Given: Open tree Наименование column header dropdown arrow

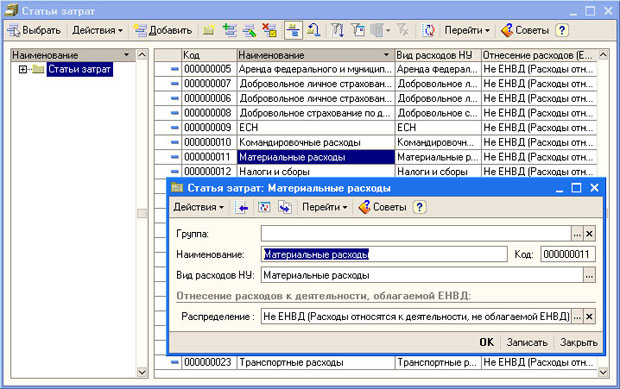Looking at the screenshot, I should 127,55.
